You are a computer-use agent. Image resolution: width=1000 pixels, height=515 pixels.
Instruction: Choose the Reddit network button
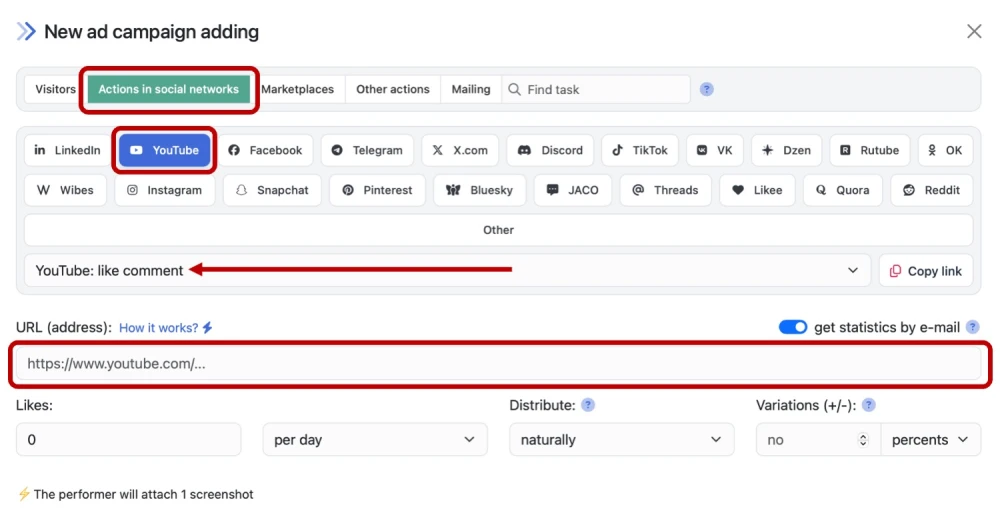932,190
